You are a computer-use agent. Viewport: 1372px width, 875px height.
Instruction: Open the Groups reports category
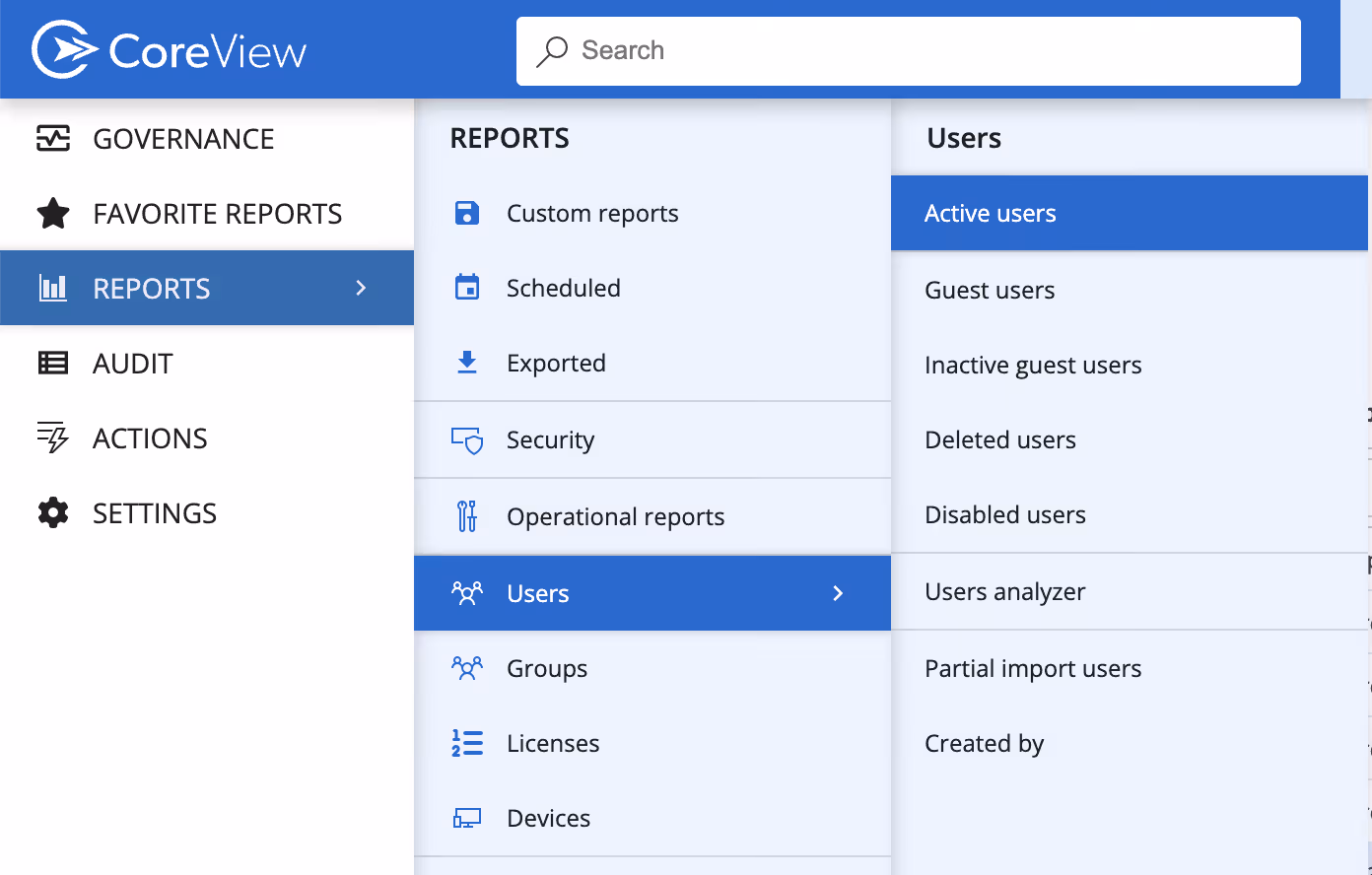(652, 668)
